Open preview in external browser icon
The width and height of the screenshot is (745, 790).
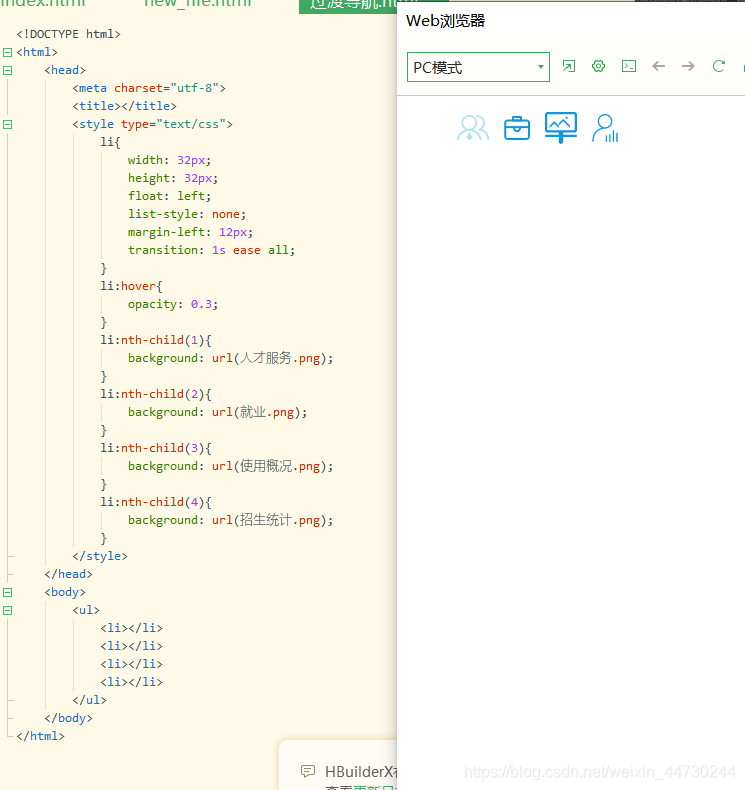coord(569,66)
